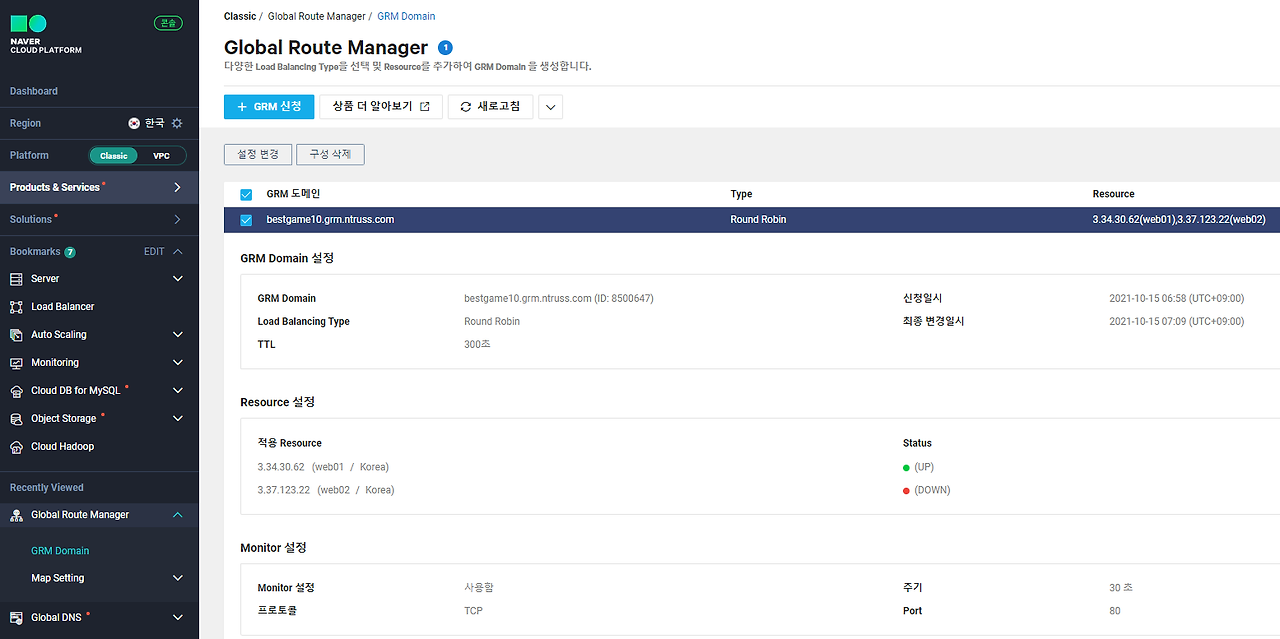This screenshot has height=639, width=1280.
Task: Click the Round Robin cell in table
Action: [x=758, y=220]
